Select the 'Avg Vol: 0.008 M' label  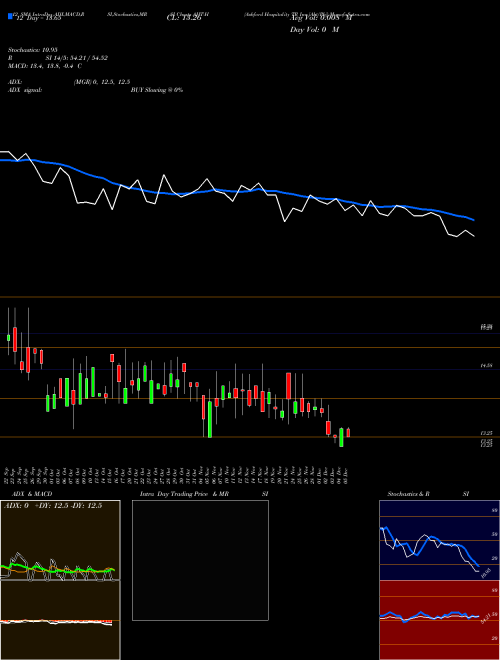click(320, 18)
